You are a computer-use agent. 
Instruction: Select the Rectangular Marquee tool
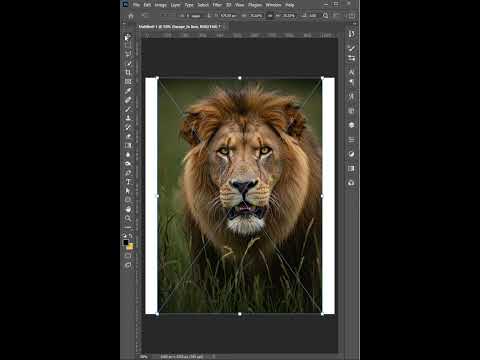128,45
